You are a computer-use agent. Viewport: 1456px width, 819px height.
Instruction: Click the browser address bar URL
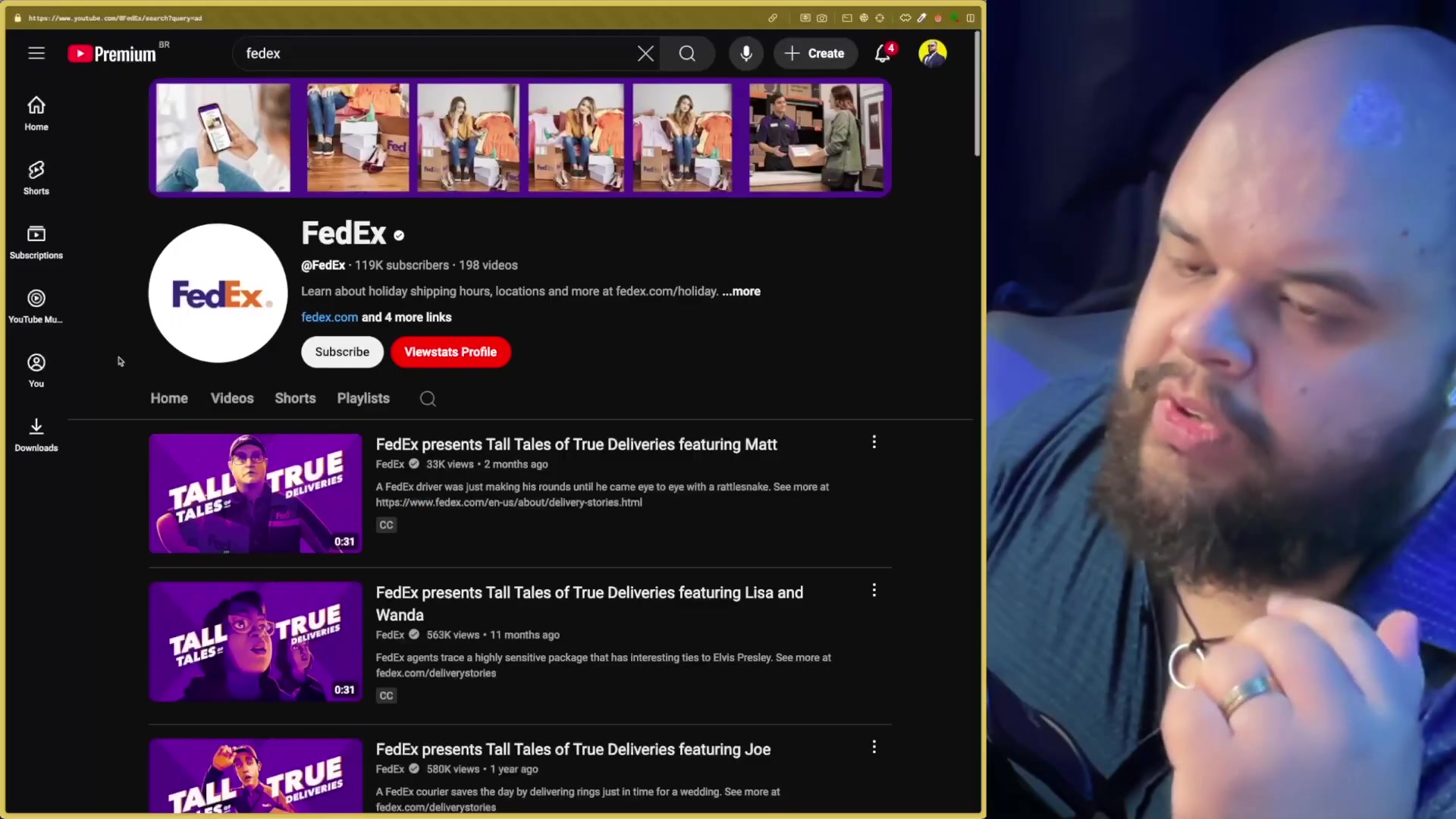115,17
